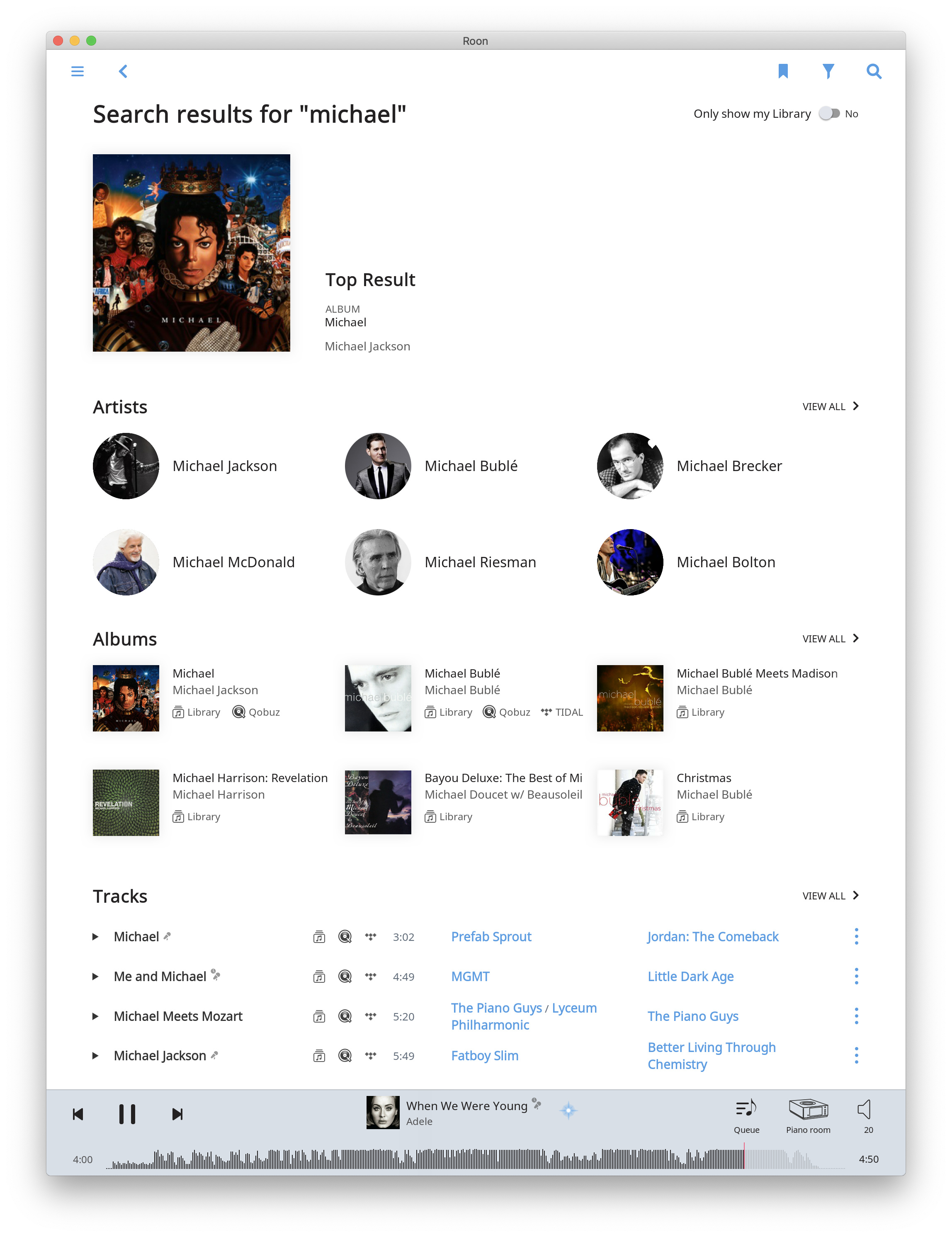Open artist Michael Jackson portrait
Viewport: 952px width, 1244px height.
pyautogui.click(x=126, y=466)
